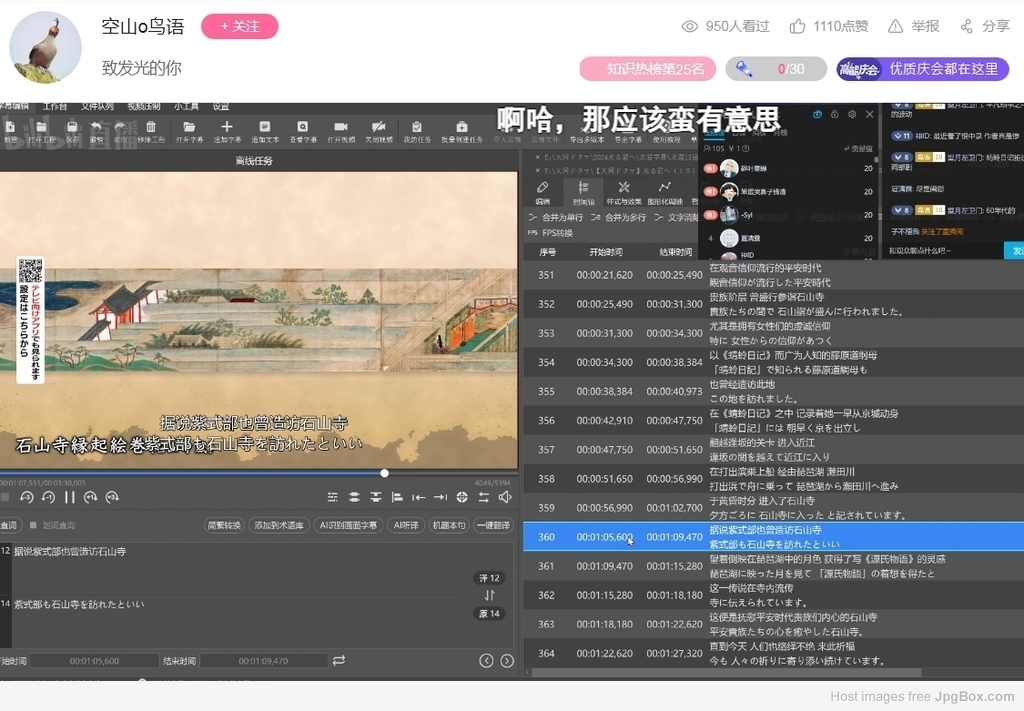The height and width of the screenshot is (711, 1024).
Task: Switch to the 时间轴 tab
Action: click(583, 193)
